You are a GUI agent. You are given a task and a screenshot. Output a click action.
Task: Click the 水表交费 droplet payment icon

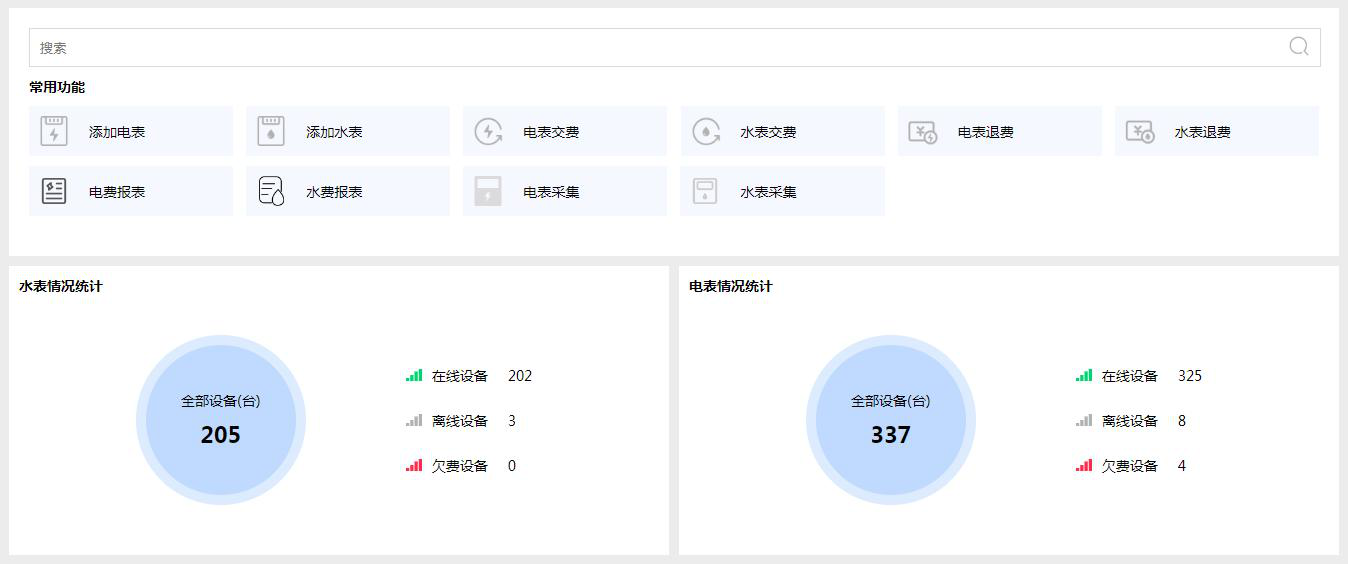coord(706,131)
